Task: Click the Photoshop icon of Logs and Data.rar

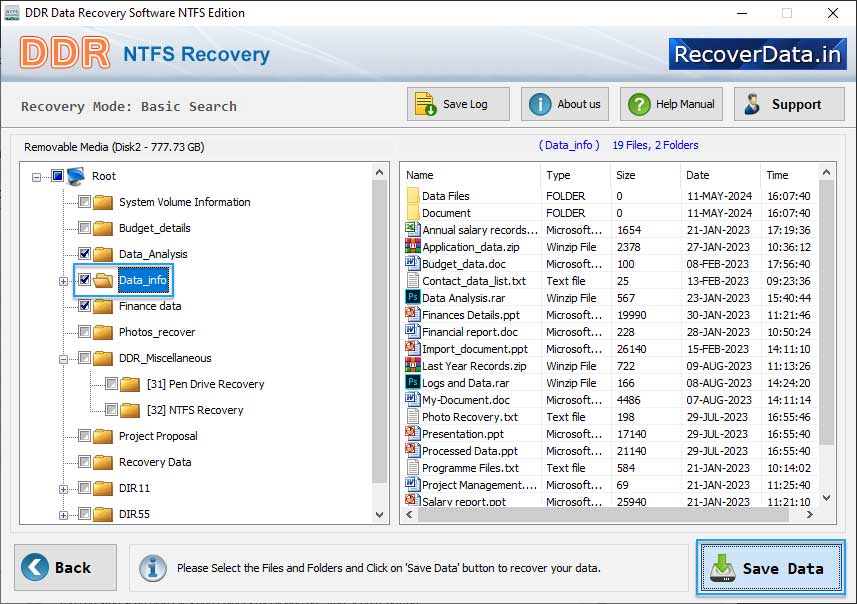Action: click(x=412, y=382)
